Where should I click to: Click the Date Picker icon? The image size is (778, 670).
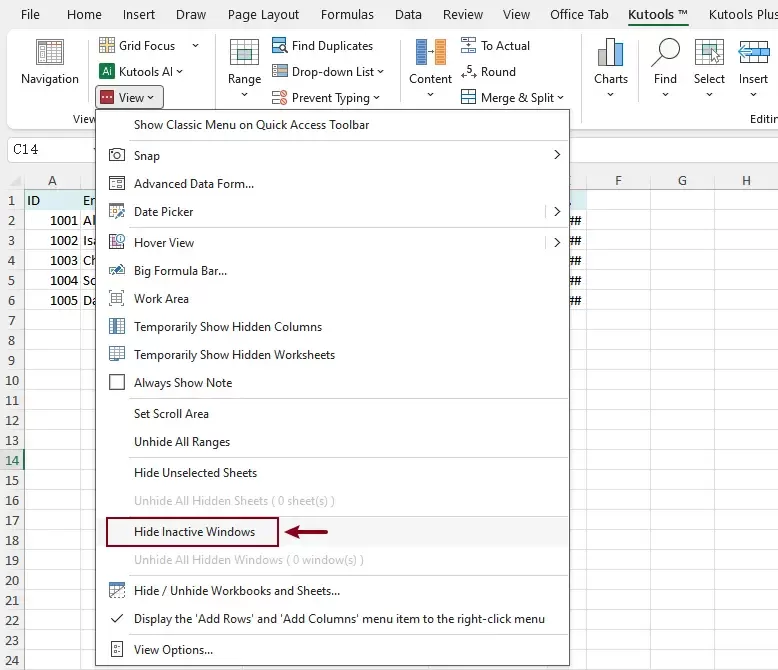point(117,211)
